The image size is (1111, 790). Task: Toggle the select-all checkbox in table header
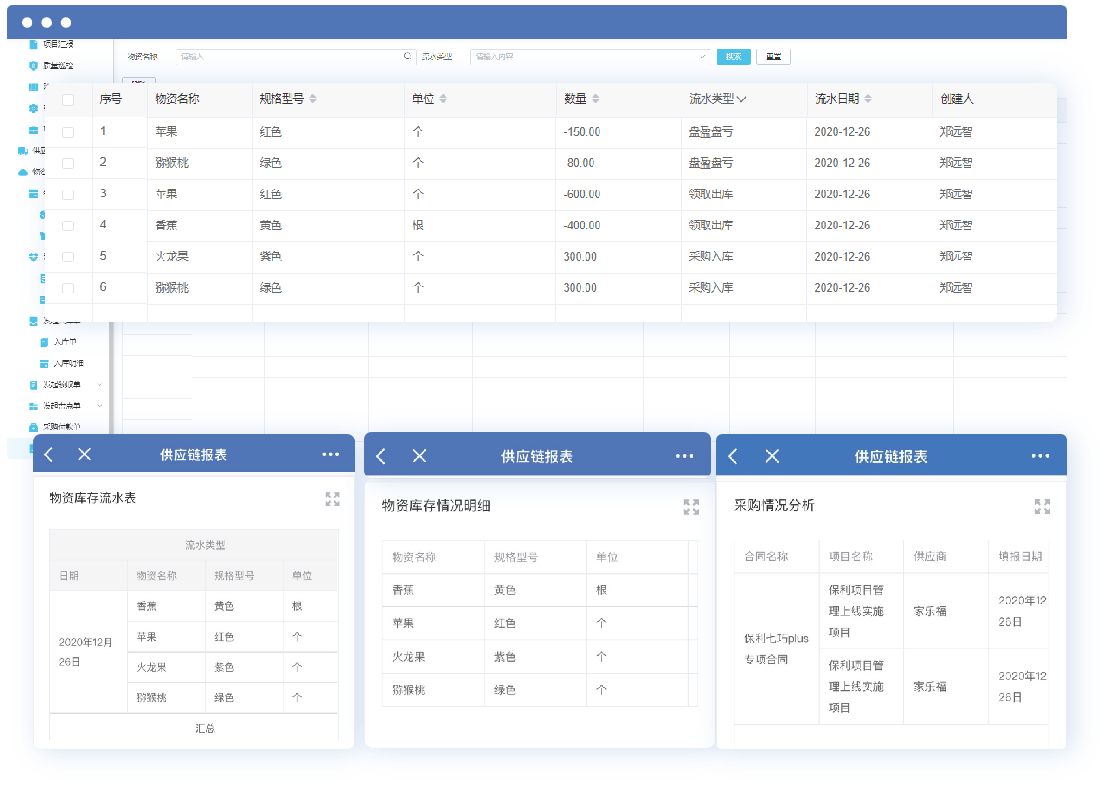coord(68,100)
